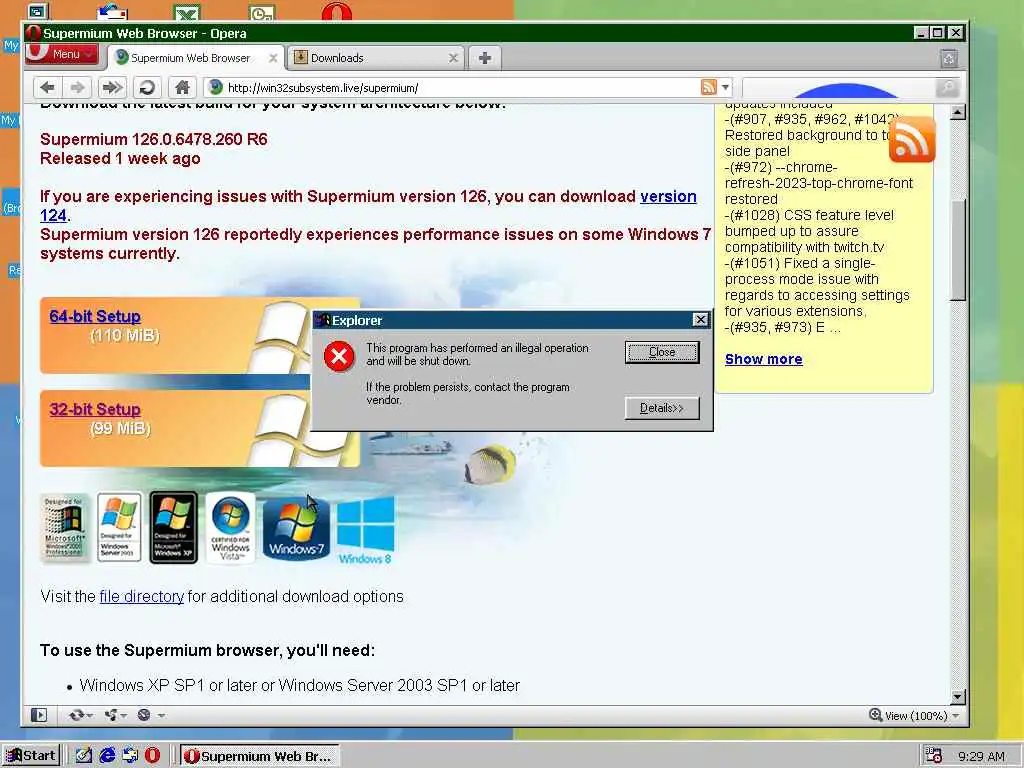Click the red error icon in dialog
Image resolution: width=1024 pixels, height=768 pixels.
pos(339,356)
